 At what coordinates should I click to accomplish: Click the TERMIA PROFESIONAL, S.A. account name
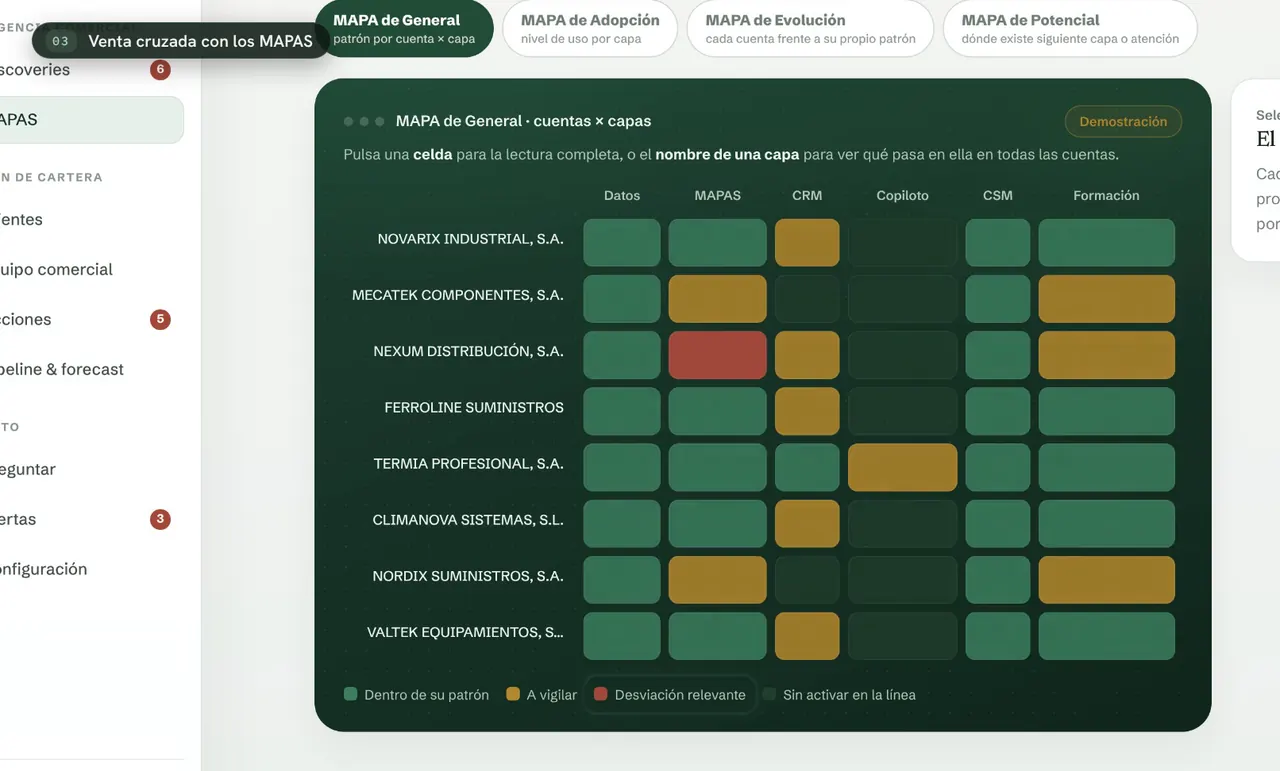(x=468, y=464)
